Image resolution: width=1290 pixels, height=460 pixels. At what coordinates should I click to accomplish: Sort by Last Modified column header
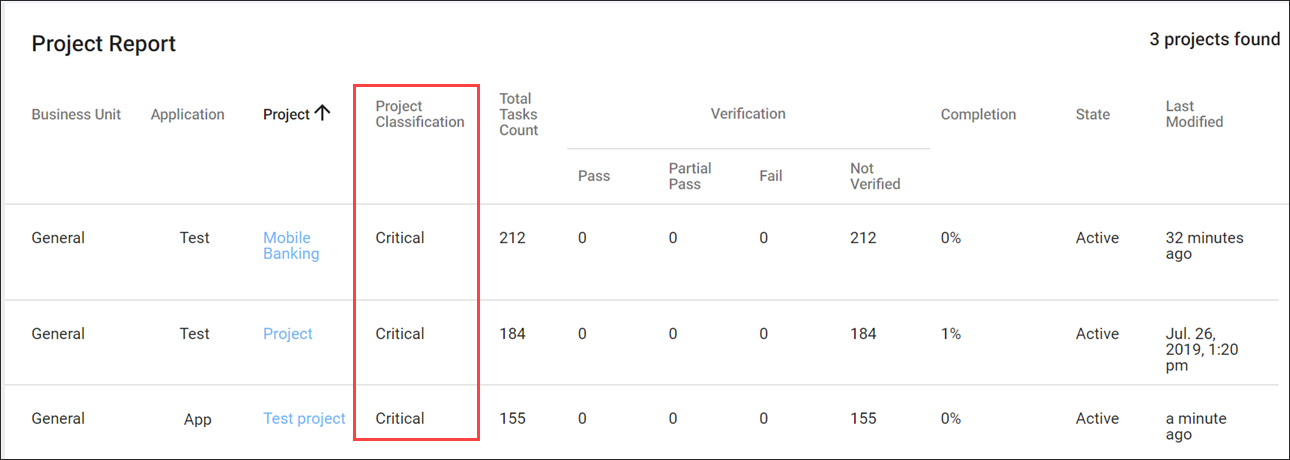1194,114
